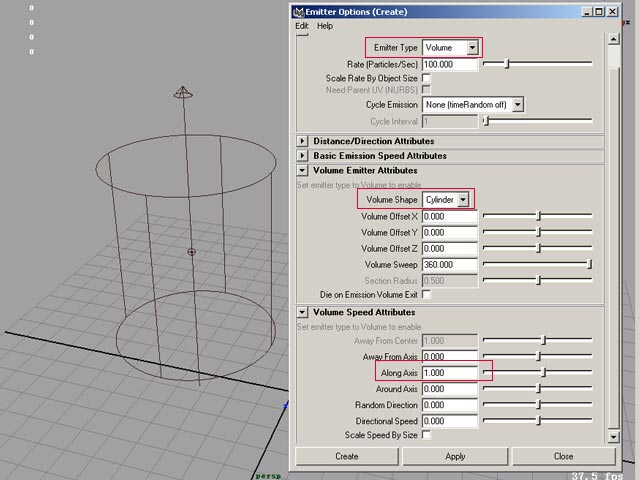Image resolution: width=640 pixels, height=480 pixels.
Task: Click the Close button
Action: [564, 456]
